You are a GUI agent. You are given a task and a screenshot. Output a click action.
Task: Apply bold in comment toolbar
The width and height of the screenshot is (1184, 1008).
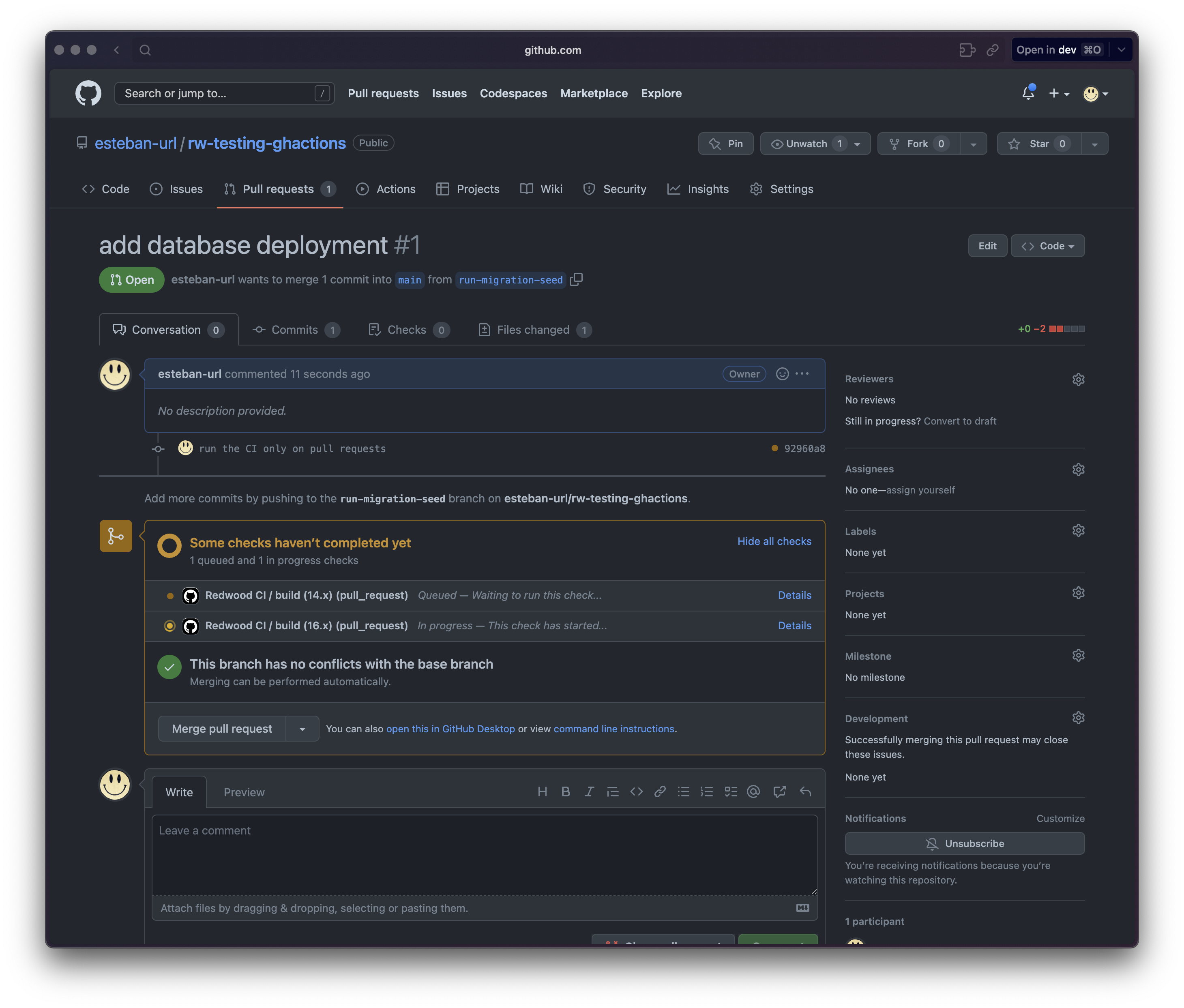[x=566, y=791]
